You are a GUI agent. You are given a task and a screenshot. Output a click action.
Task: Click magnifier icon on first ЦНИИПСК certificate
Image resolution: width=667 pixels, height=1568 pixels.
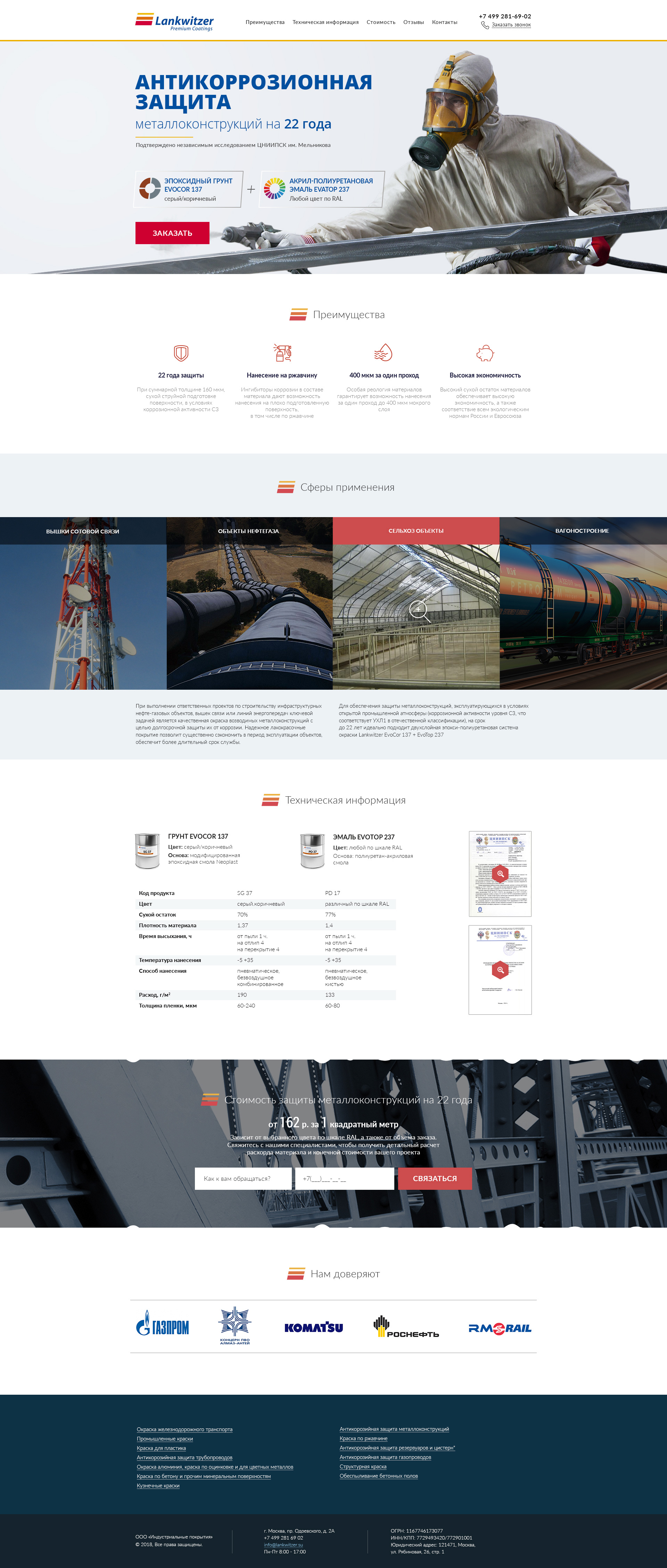(500, 873)
